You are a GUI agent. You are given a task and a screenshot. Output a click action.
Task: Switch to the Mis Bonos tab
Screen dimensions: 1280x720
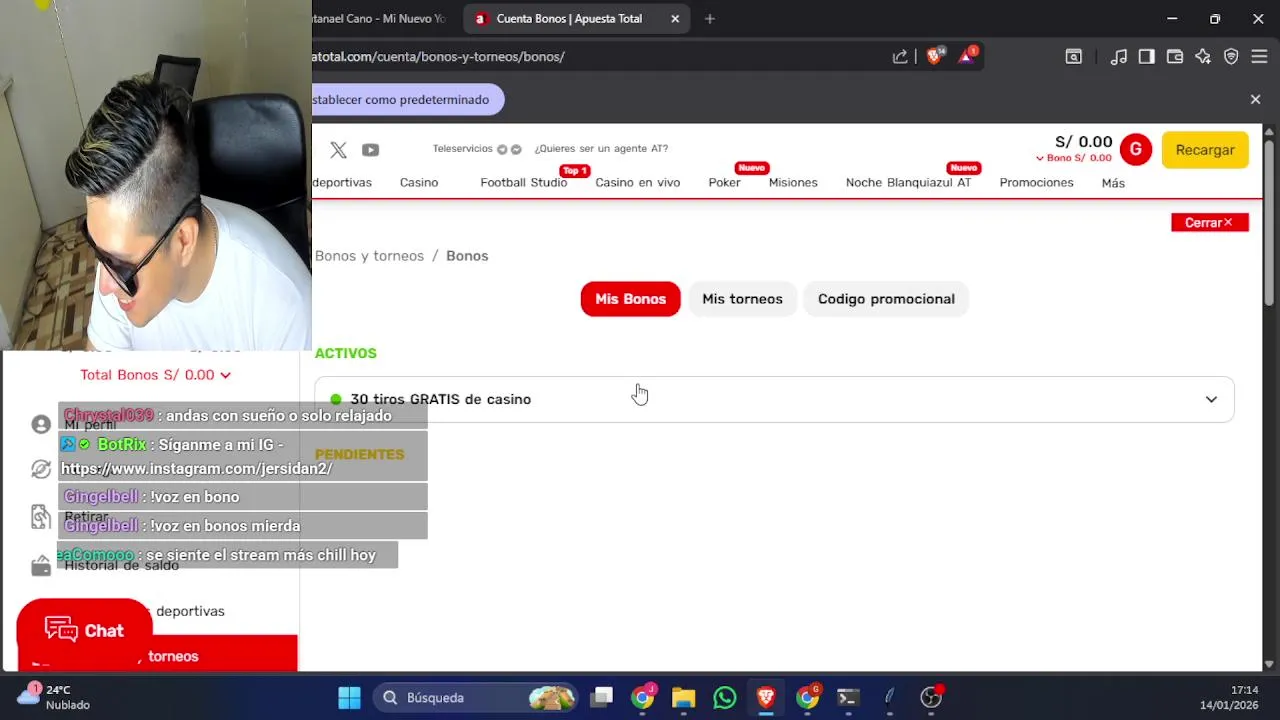coord(630,299)
